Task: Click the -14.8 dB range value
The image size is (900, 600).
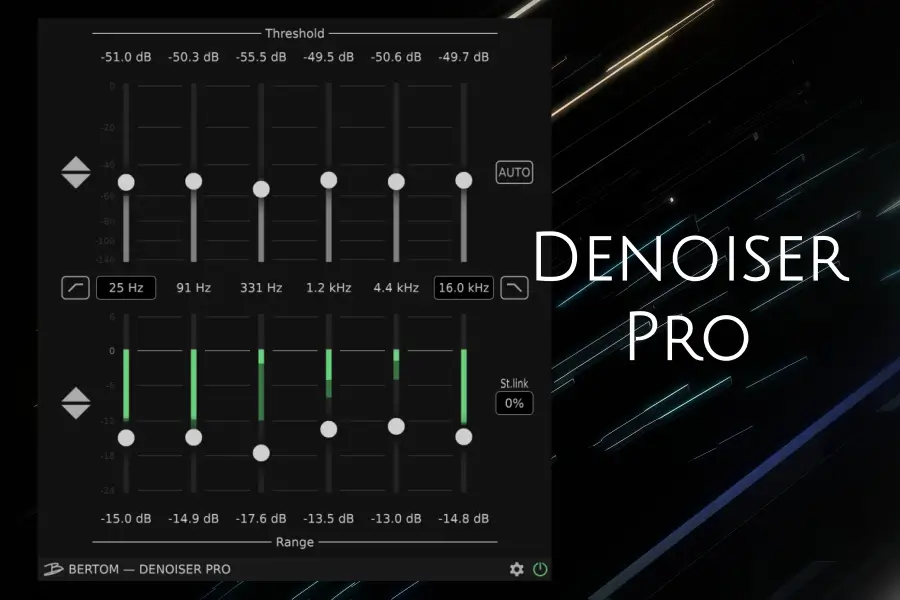Action: (x=464, y=518)
